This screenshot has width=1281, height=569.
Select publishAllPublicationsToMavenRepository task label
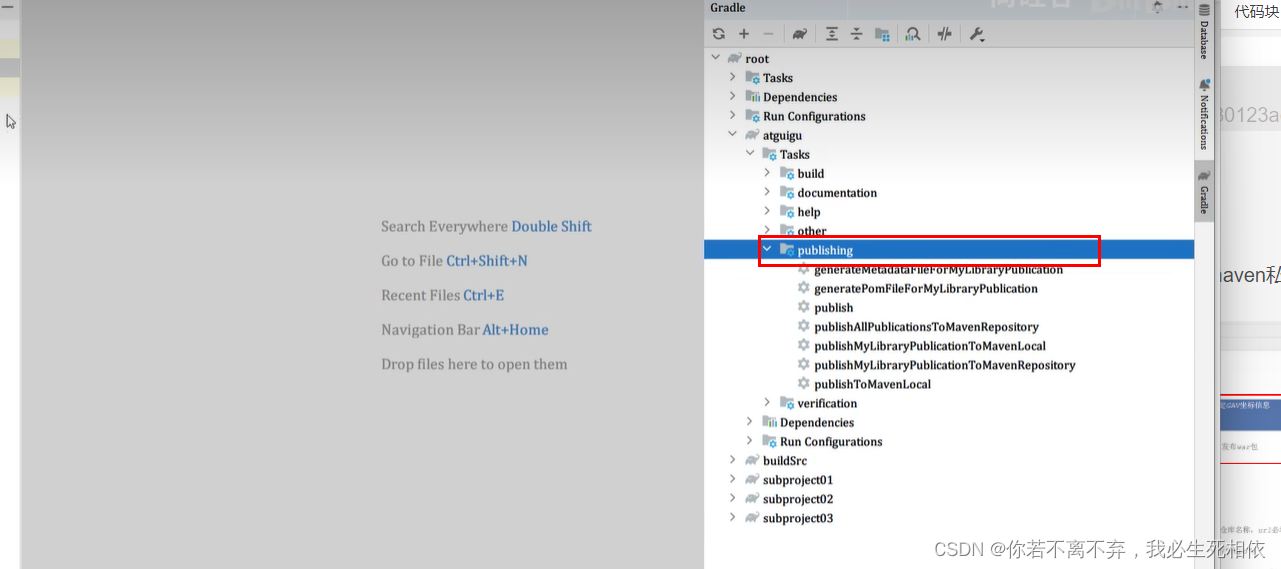(x=926, y=326)
